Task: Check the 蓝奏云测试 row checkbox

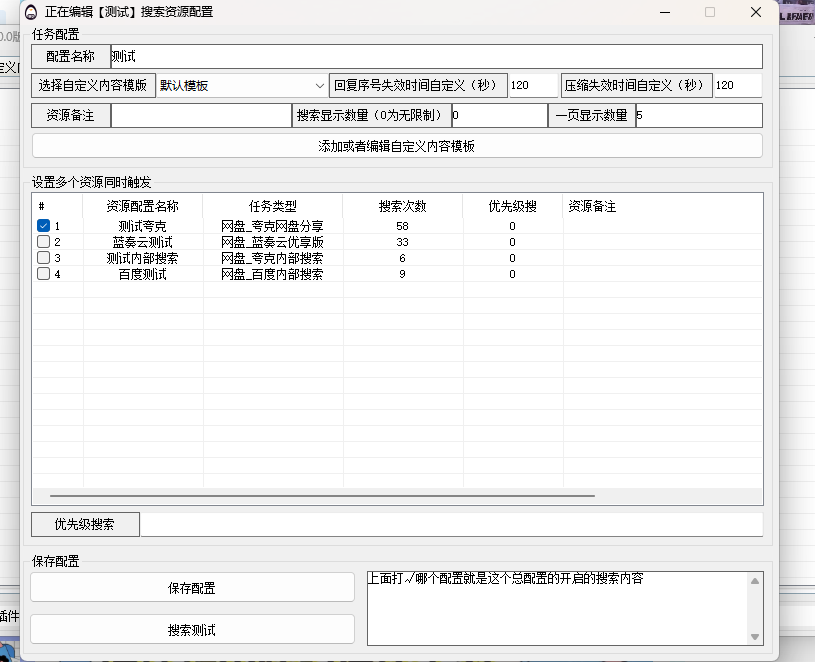Action: click(x=43, y=241)
